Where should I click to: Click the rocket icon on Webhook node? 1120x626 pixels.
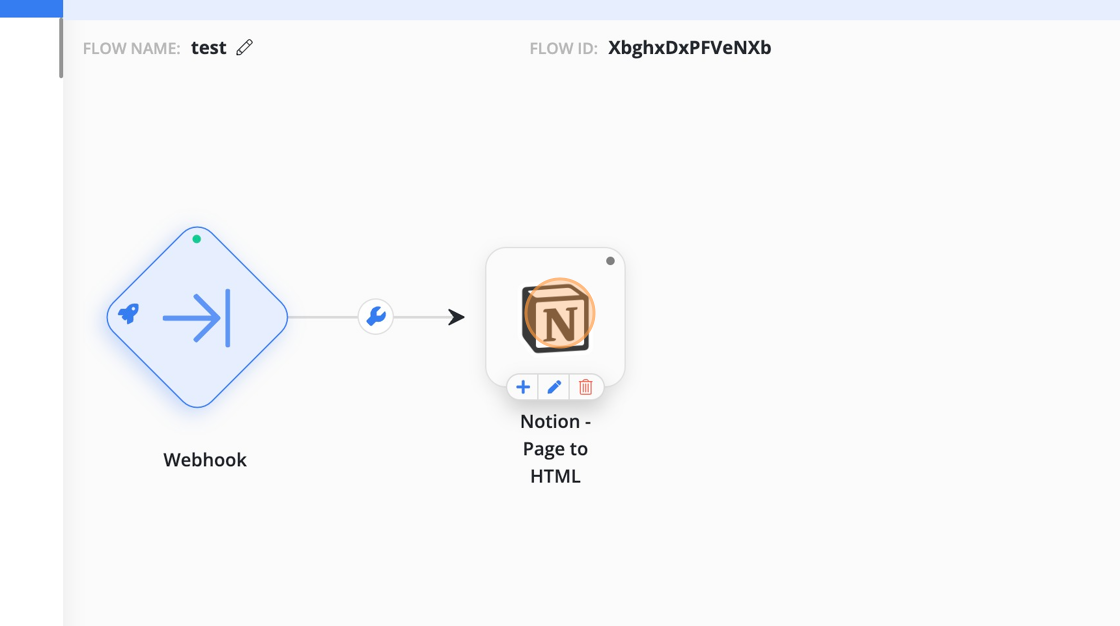click(129, 313)
